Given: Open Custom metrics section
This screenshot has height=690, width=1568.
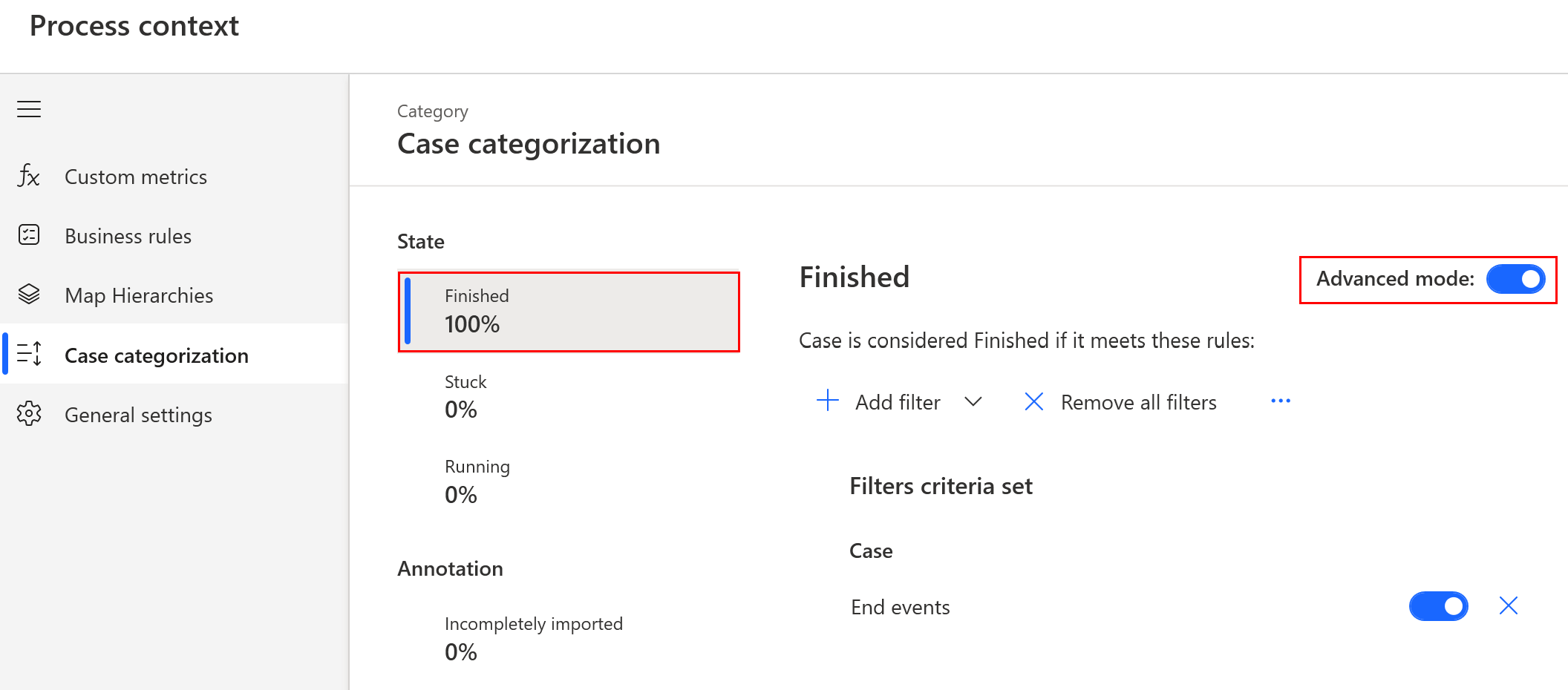Looking at the screenshot, I should point(136,177).
